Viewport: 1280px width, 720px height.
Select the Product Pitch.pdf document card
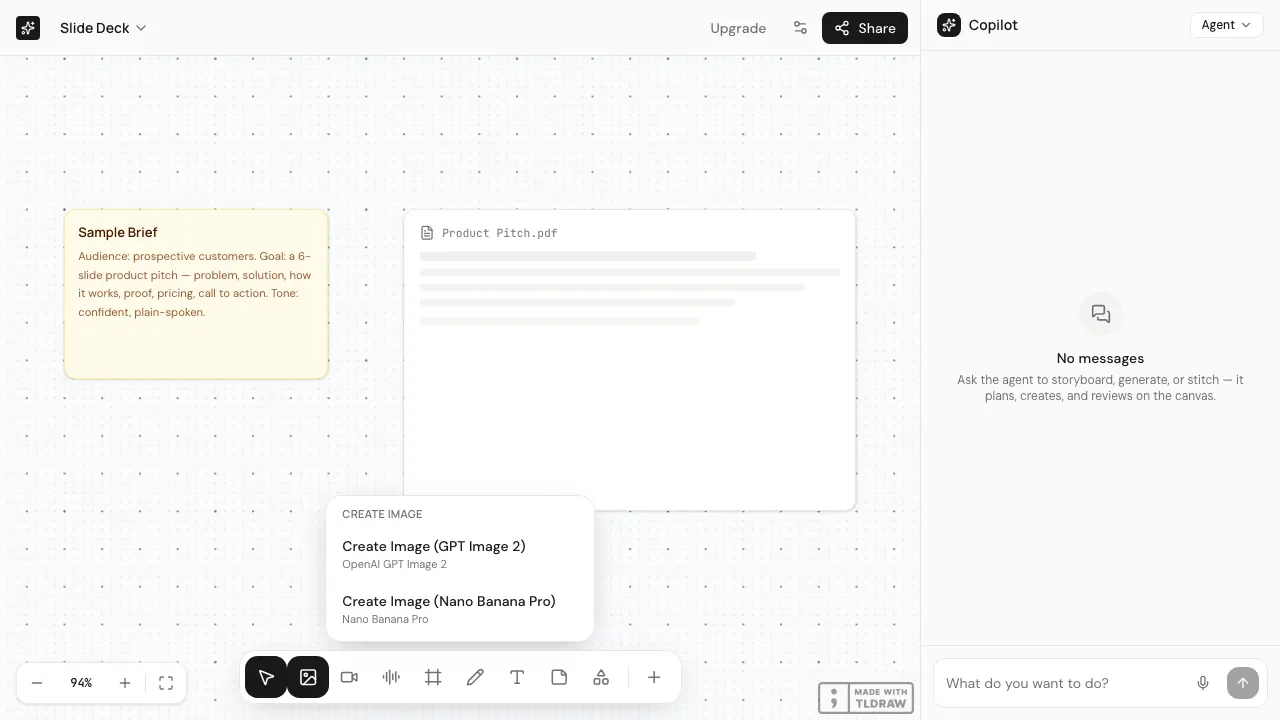[x=630, y=360]
